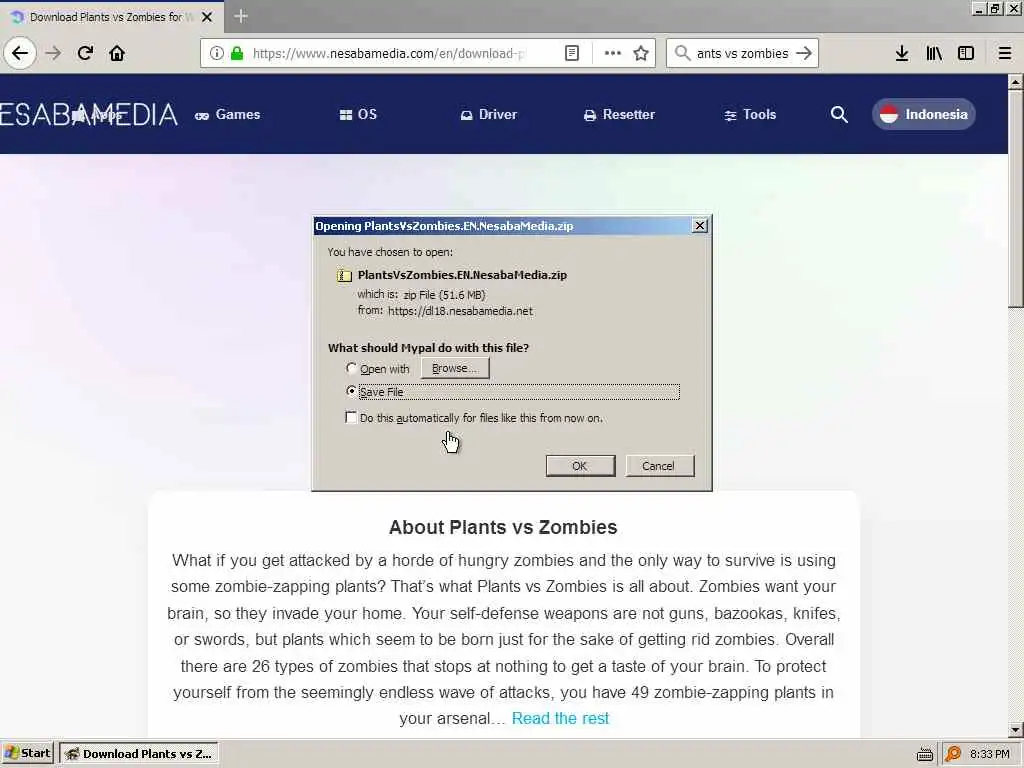
Task: Open the Windows Start menu
Action: coord(27,754)
